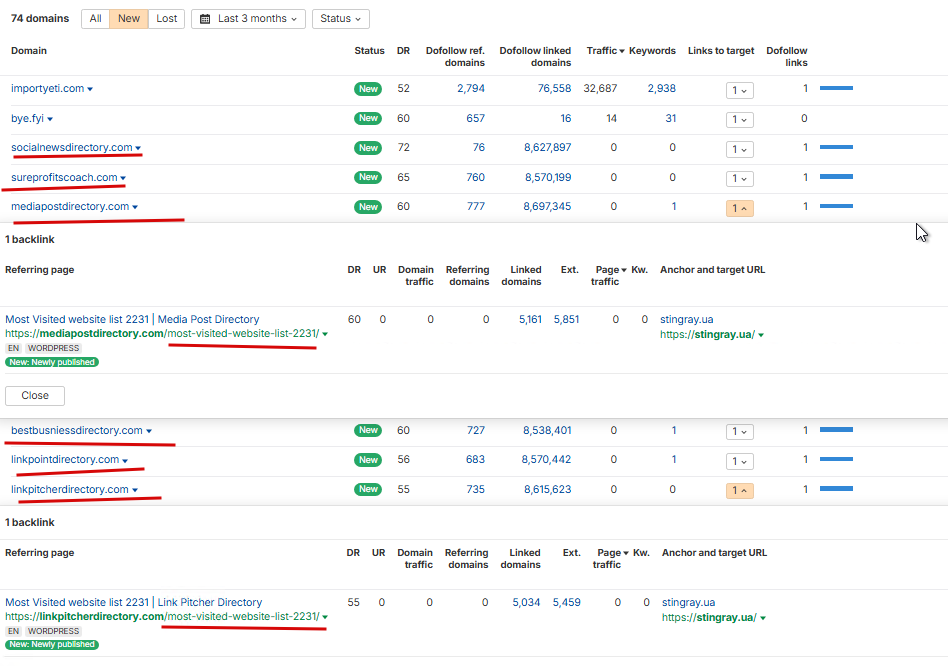Open caret menu after linkpitcherdirectory URL
The height and width of the screenshot is (666, 948).
point(325,617)
